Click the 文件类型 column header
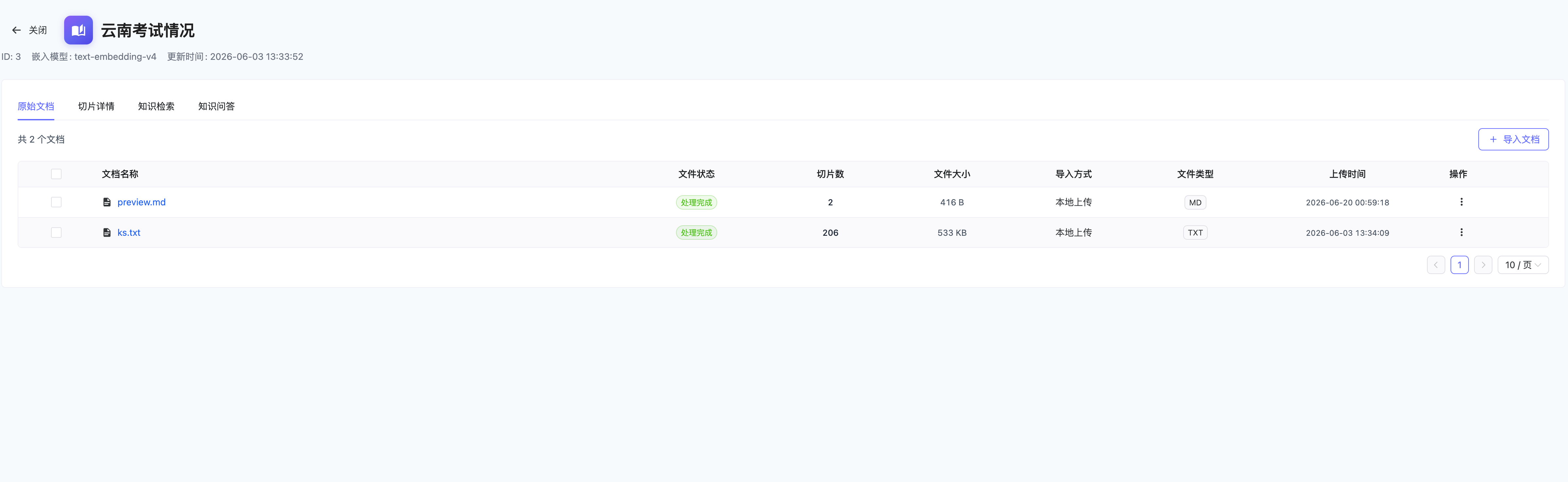The height and width of the screenshot is (482, 1568). click(x=1195, y=174)
